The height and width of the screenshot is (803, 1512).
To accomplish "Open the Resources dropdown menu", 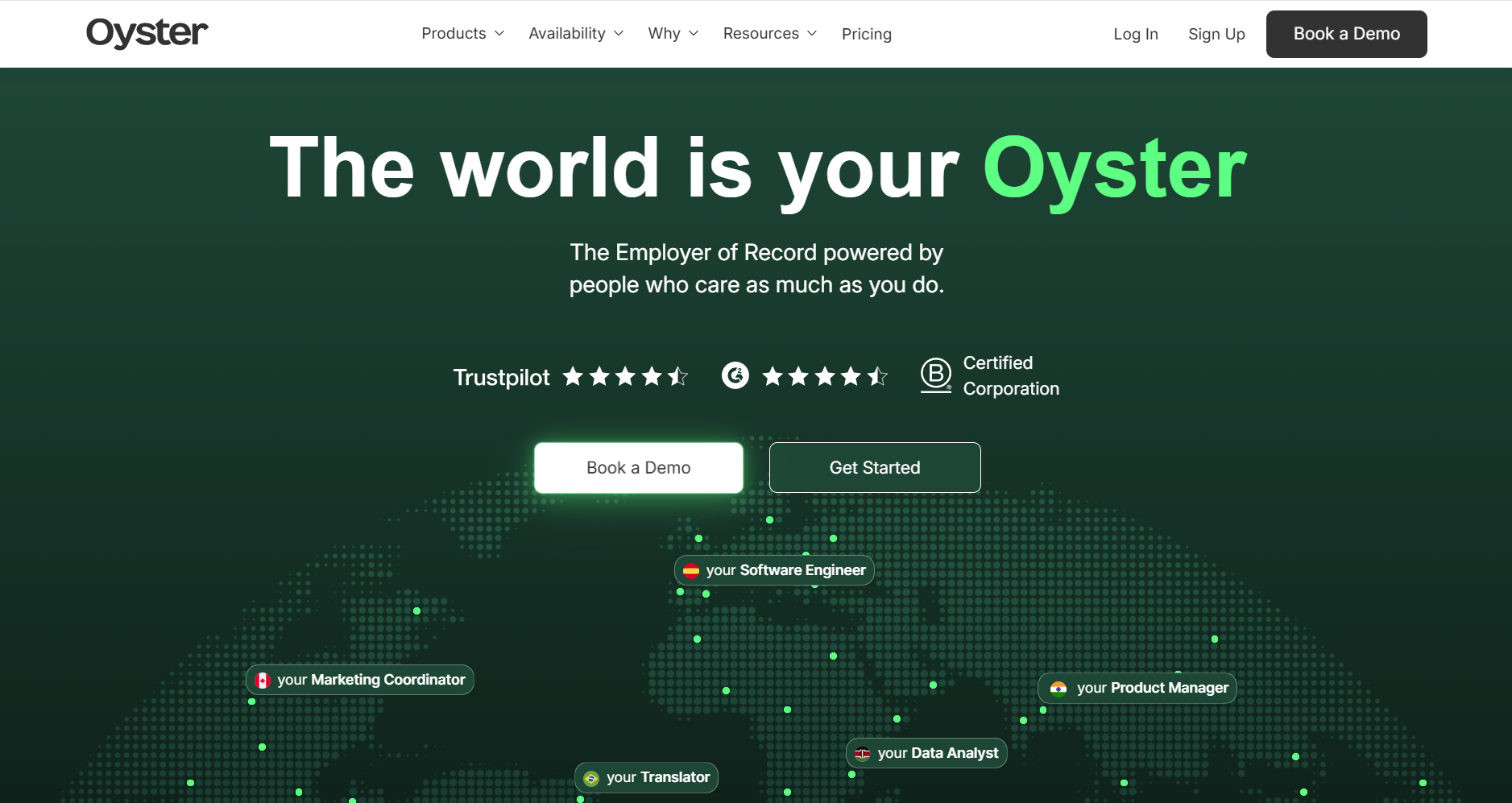I will [770, 34].
